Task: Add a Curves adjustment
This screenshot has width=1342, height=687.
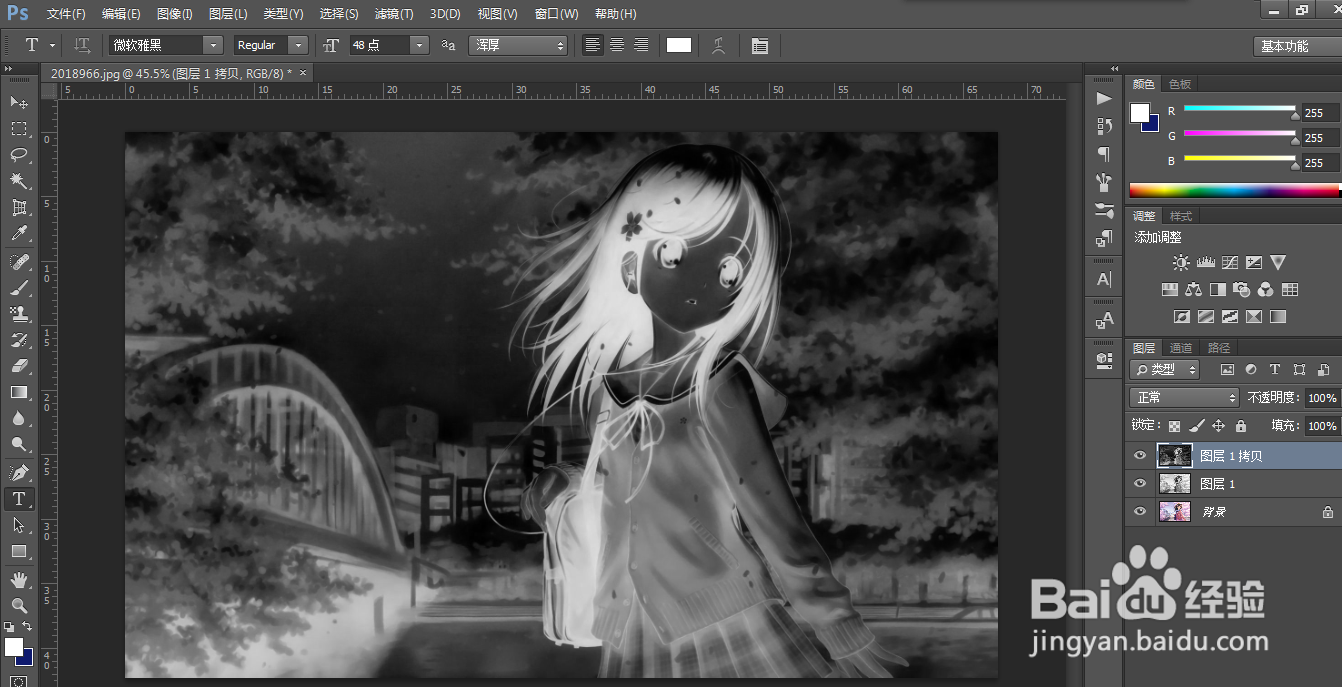Action: point(1230,263)
